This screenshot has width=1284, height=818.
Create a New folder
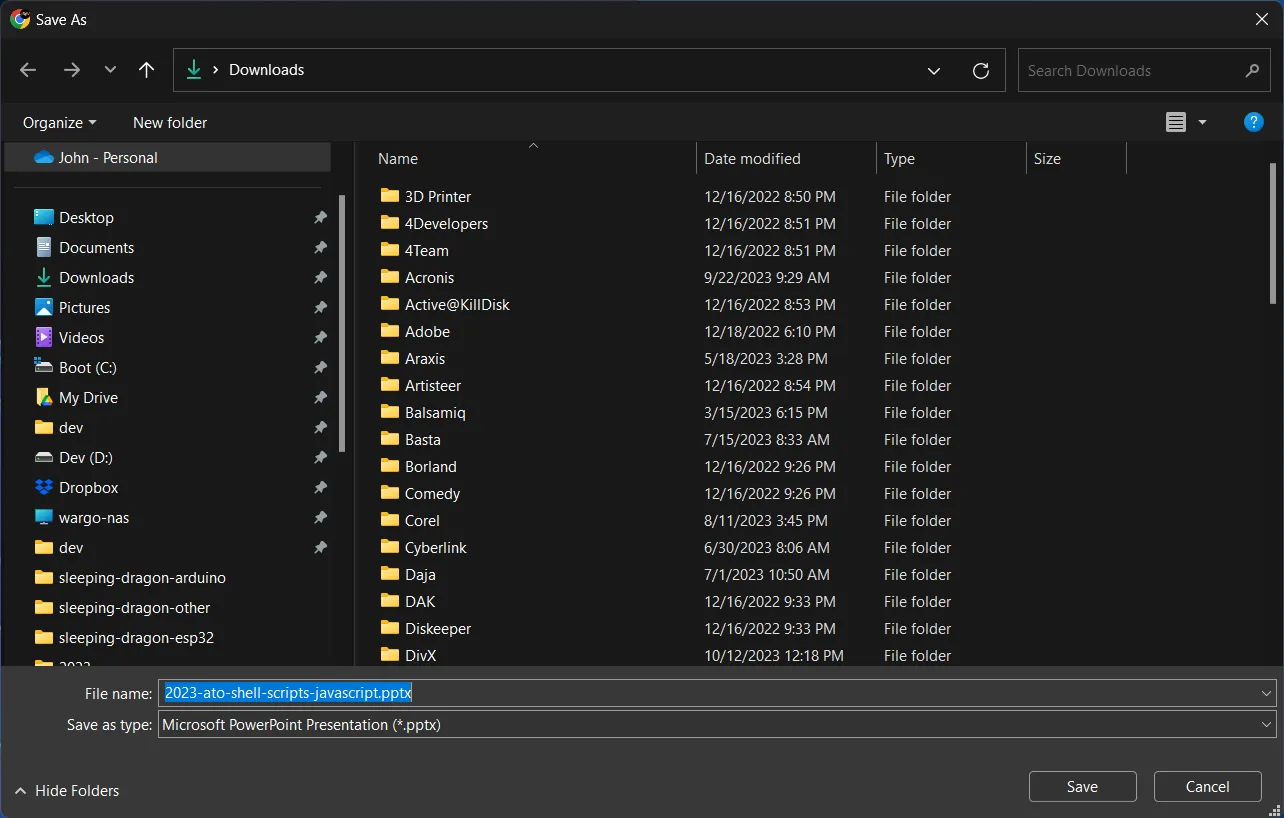(x=170, y=122)
